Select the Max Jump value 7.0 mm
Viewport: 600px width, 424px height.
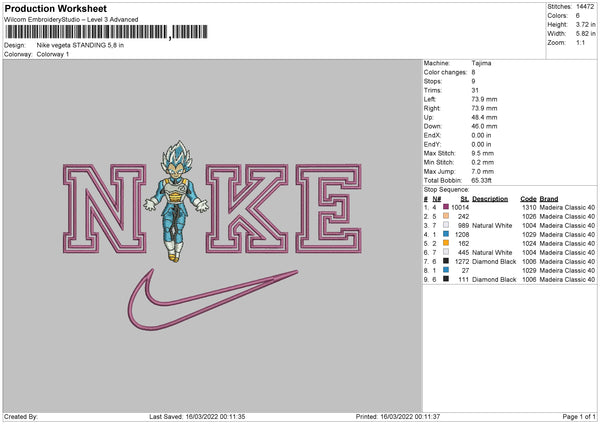(x=483, y=171)
